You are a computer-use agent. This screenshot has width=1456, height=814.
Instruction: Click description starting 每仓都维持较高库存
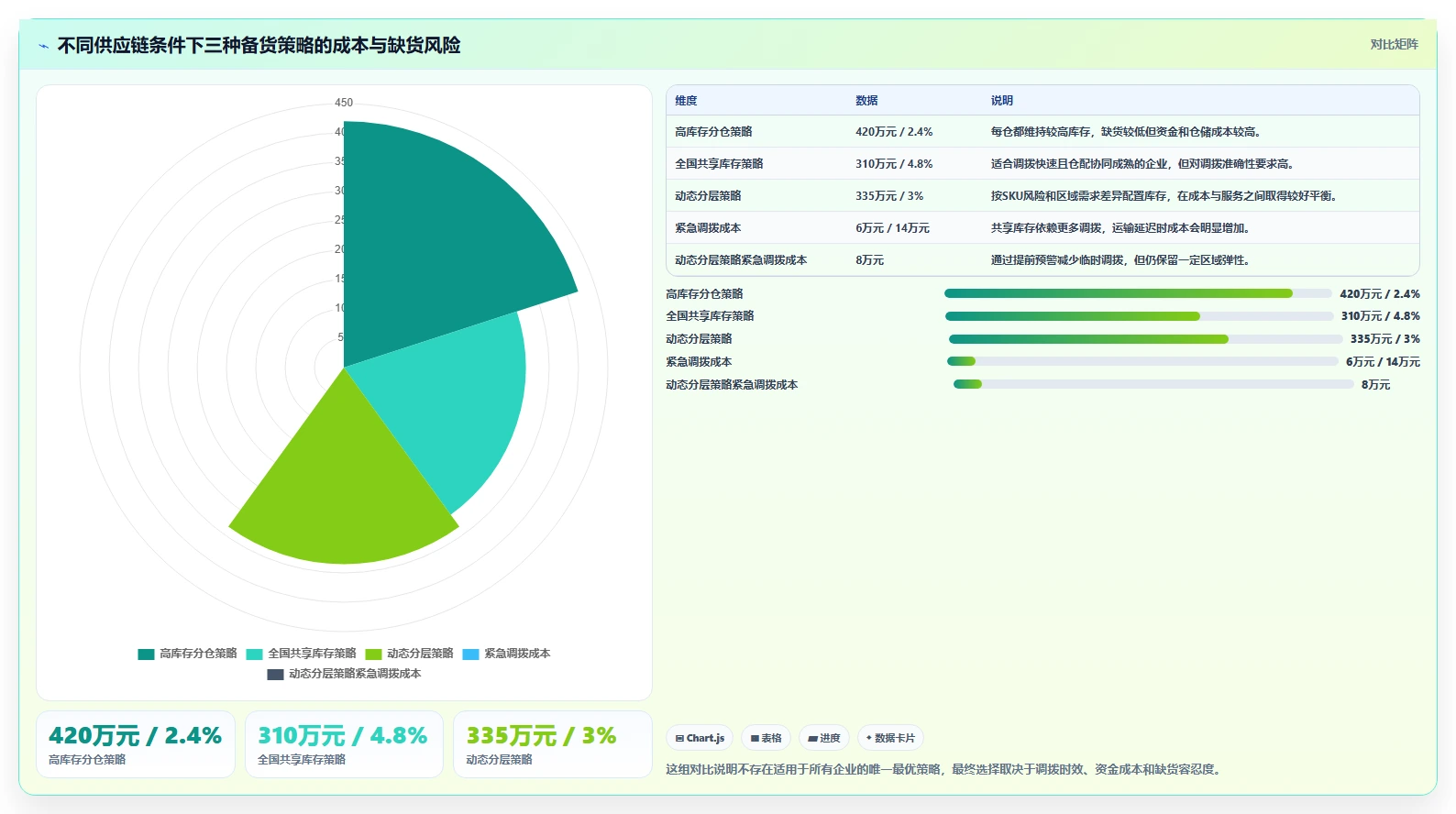pyautogui.click(x=1127, y=132)
